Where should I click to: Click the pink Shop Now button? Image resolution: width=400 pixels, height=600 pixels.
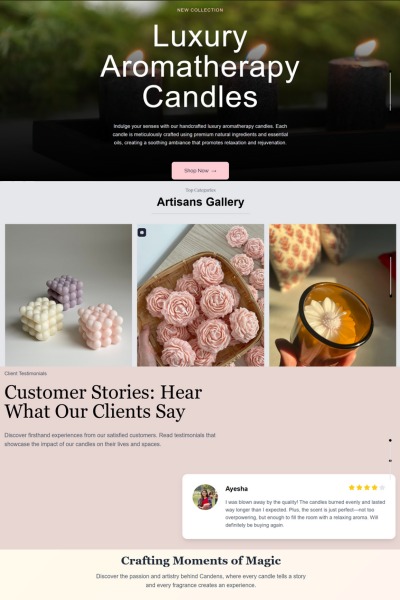[x=200, y=171]
